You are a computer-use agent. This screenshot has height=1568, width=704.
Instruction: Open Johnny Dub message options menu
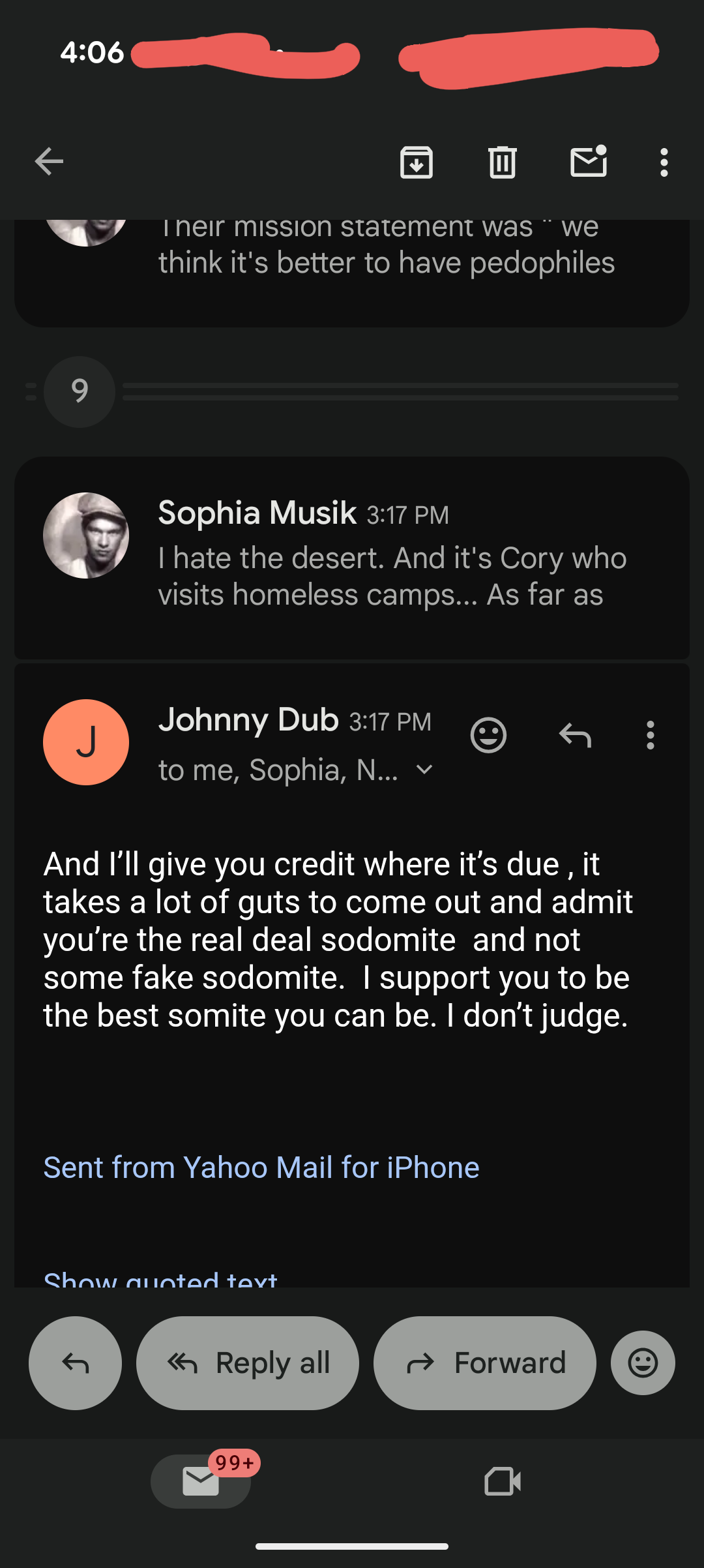tap(650, 736)
